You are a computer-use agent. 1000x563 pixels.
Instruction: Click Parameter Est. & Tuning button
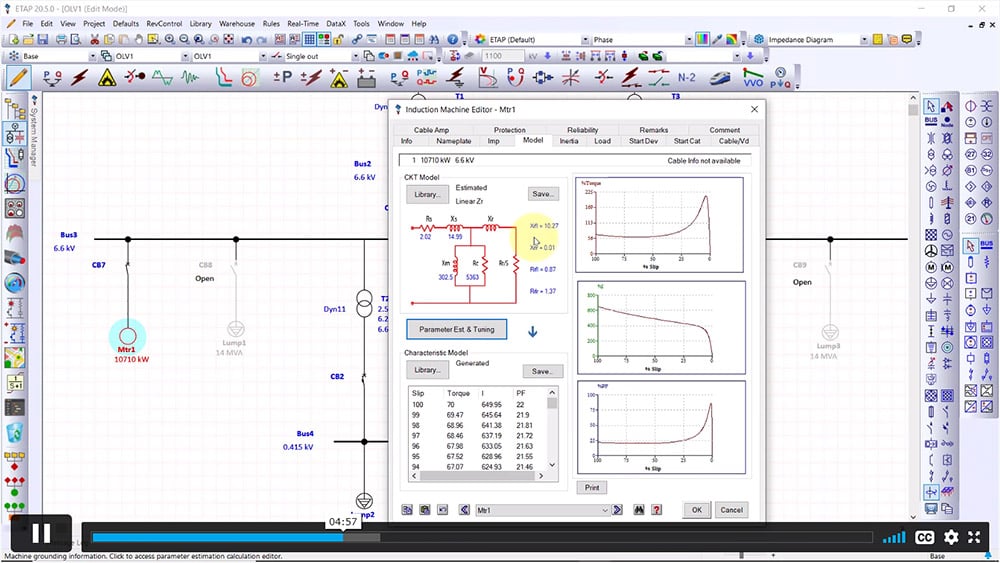457,330
